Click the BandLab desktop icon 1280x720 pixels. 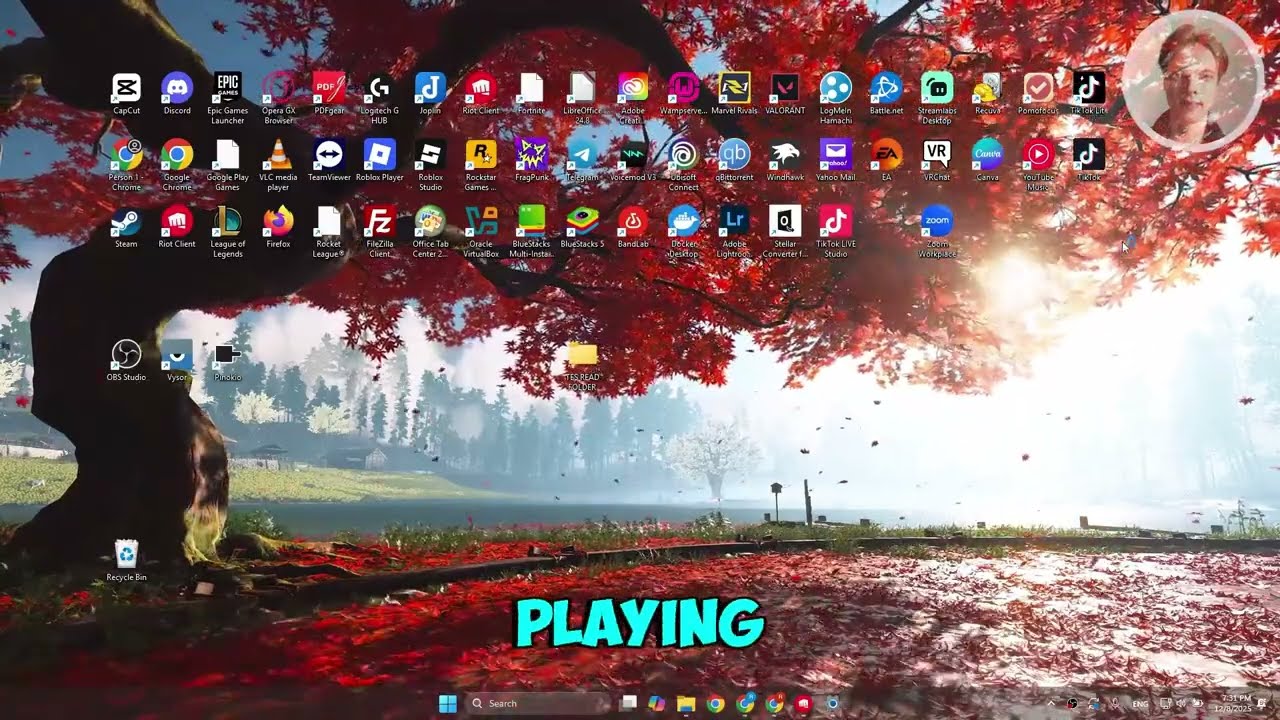click(x=633, y=221)
